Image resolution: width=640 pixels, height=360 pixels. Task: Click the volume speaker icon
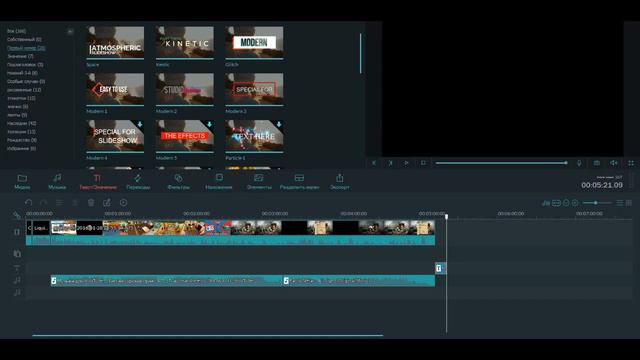613,163
